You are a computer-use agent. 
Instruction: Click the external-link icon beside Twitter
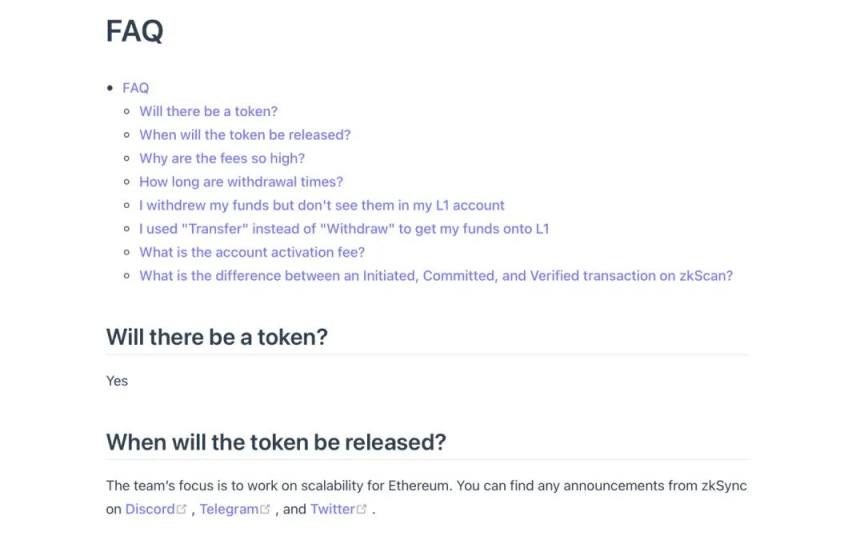(361, 509)
